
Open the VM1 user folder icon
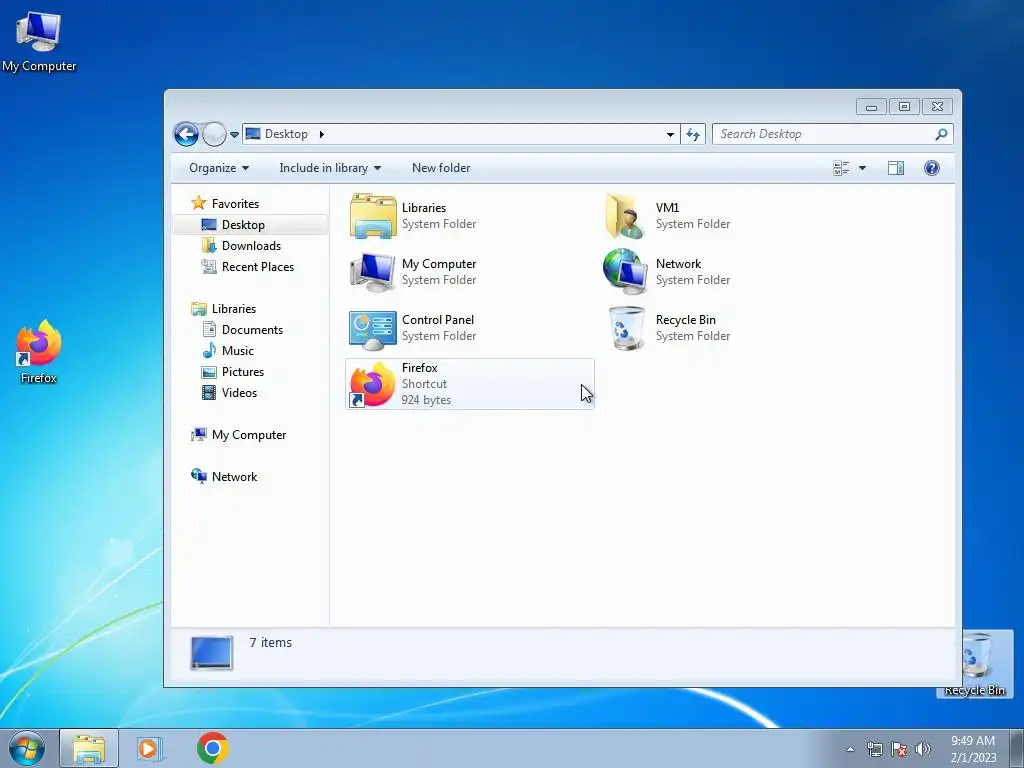pos(626,216)
